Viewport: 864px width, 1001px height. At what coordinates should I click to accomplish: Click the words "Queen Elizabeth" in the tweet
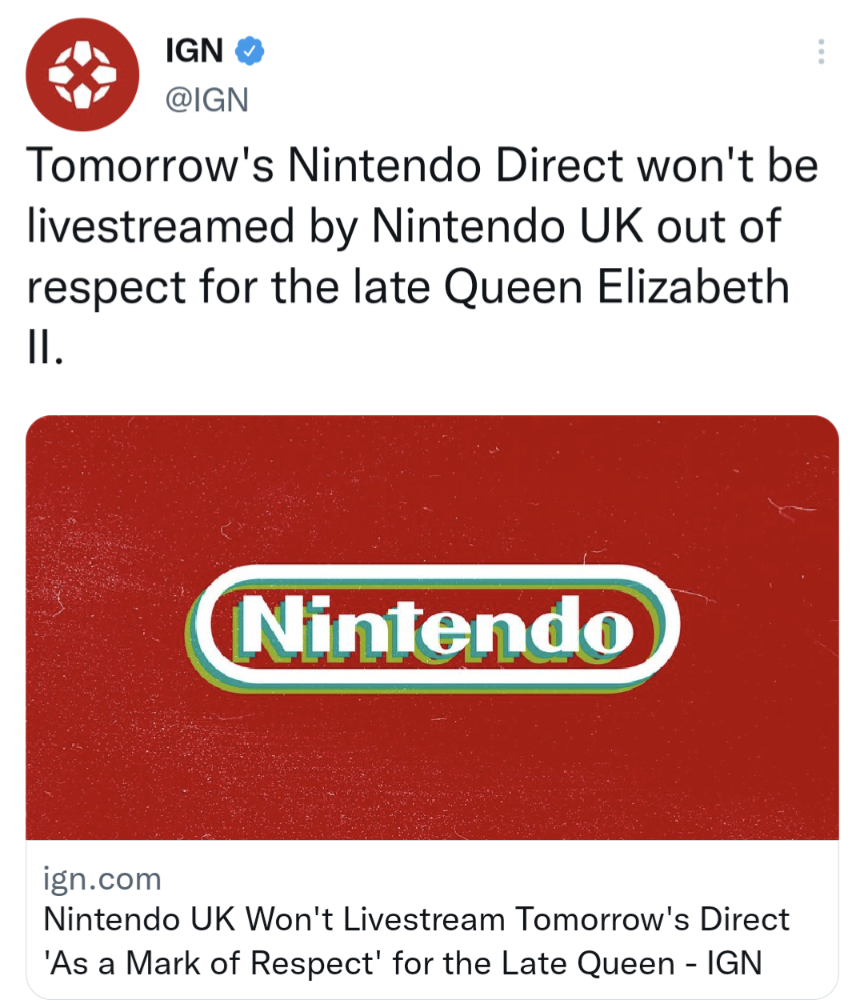(x=617, y=288)
